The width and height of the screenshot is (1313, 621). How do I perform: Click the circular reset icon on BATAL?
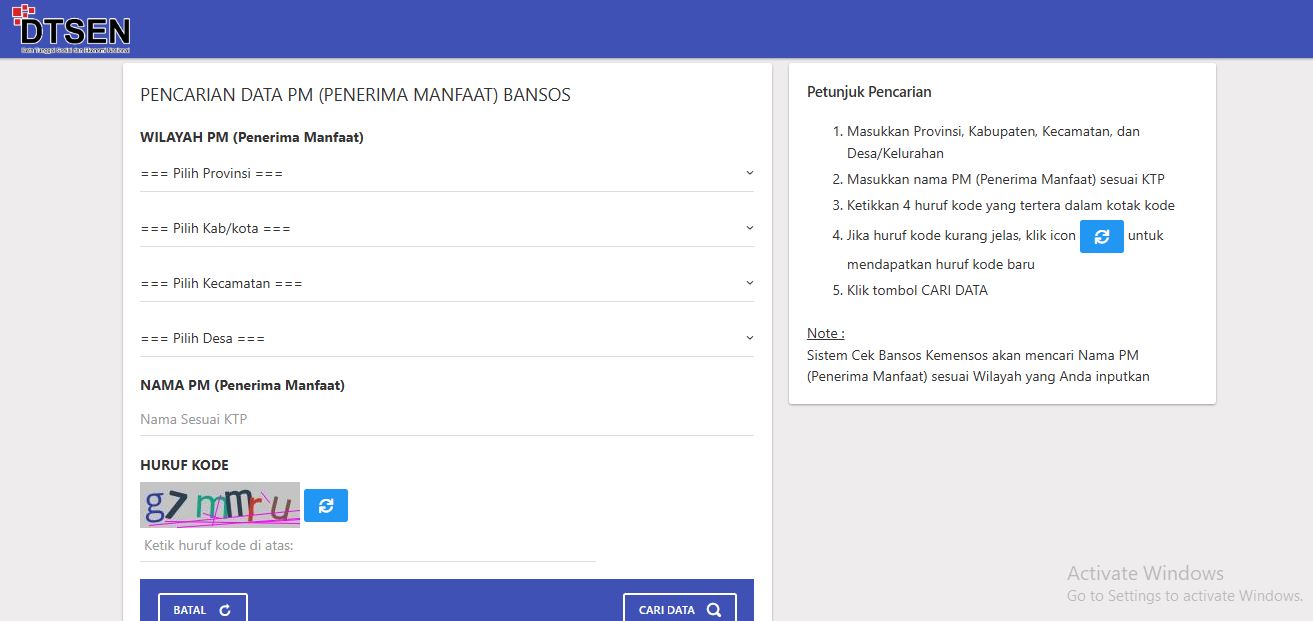point(225,610)
